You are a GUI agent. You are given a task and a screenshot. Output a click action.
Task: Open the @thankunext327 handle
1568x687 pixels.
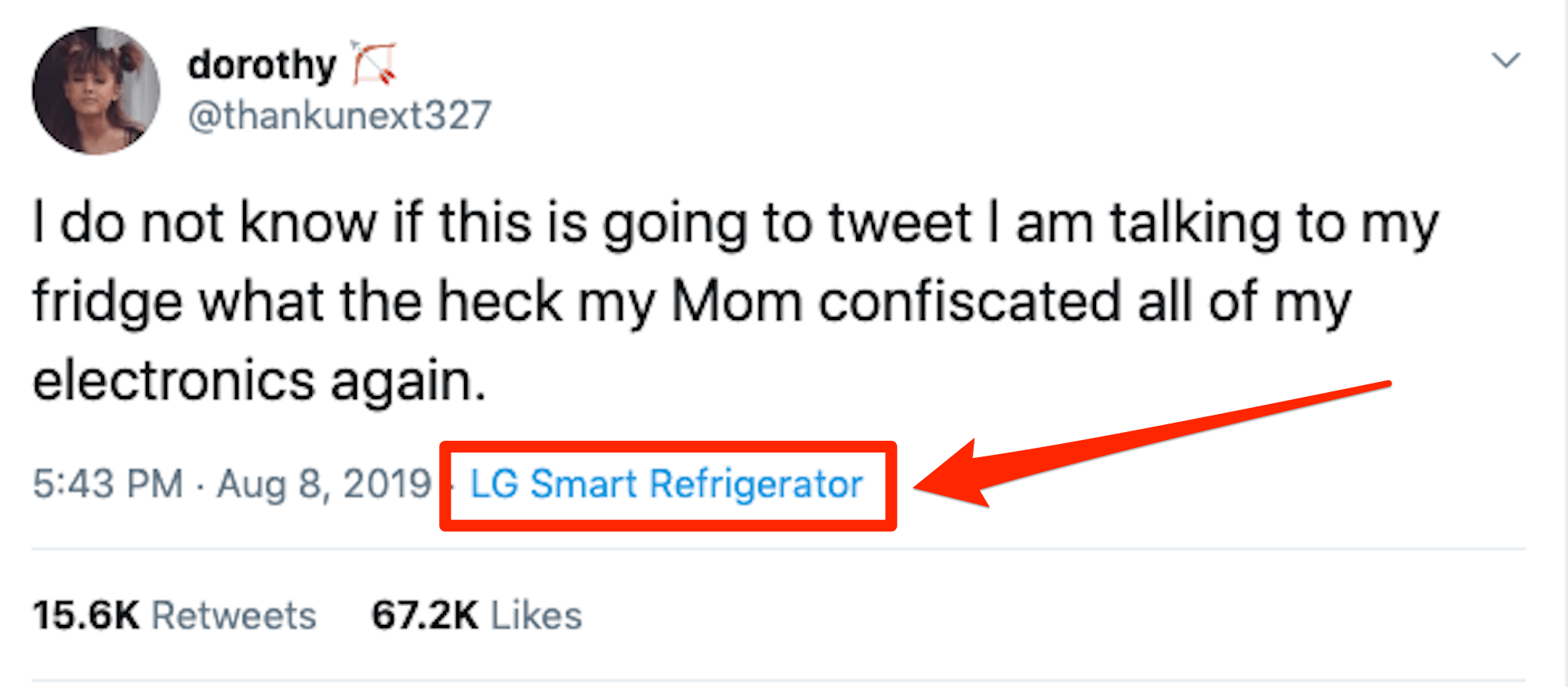[x=339, y=116]
